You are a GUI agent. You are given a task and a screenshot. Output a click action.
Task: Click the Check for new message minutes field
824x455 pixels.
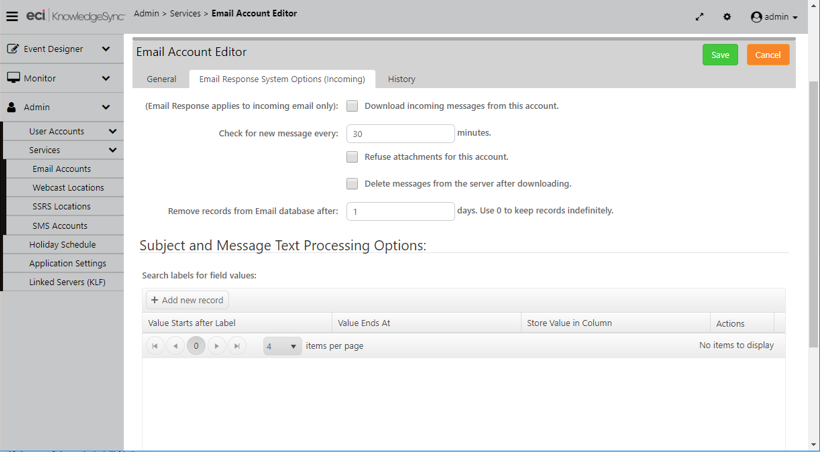[x=400, y=134]
